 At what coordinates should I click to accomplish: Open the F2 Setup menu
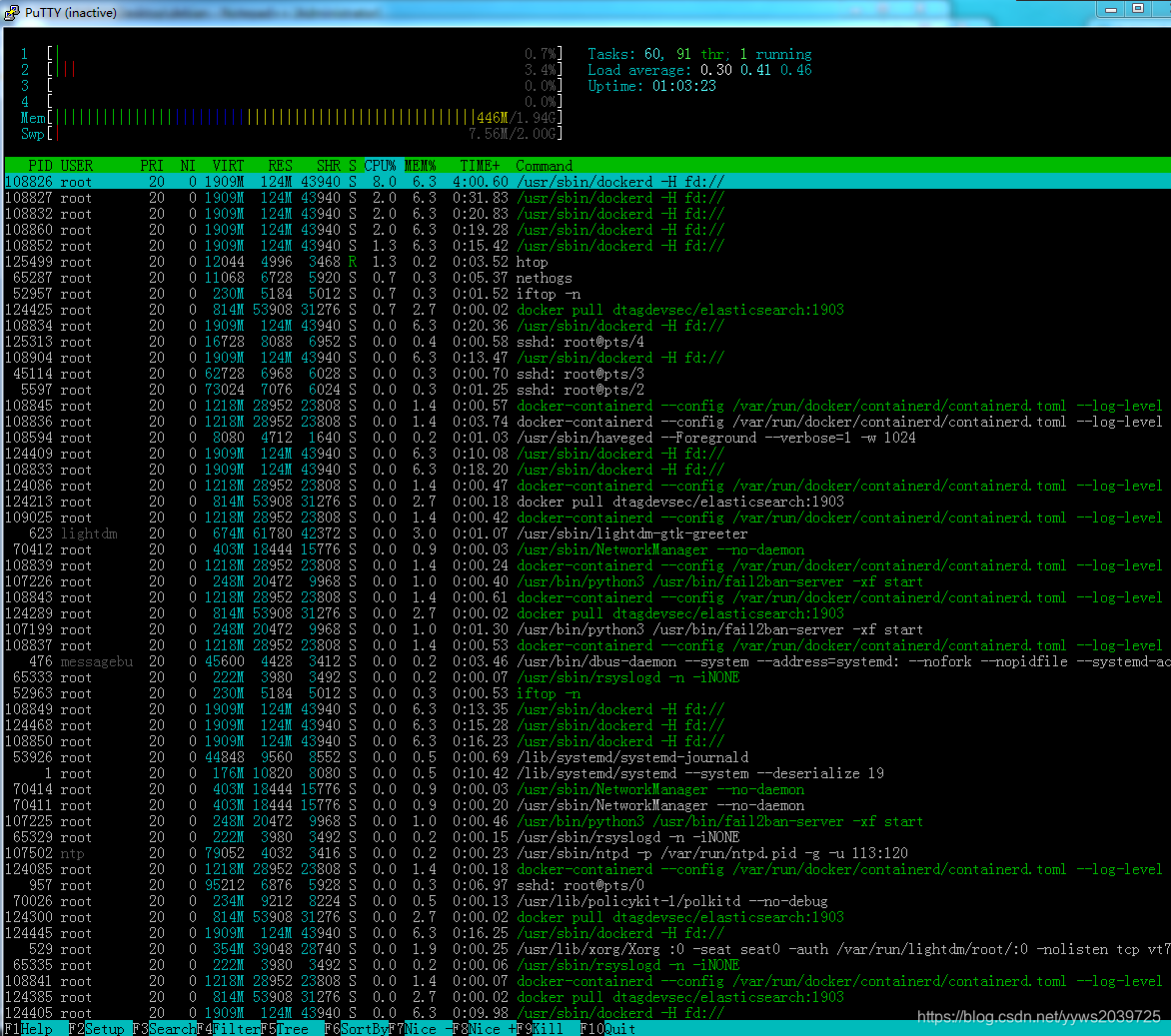tap(96, 1029)
